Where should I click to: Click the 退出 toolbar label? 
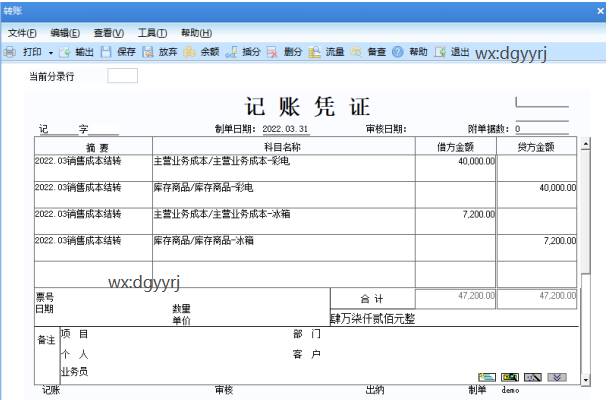[460, 52]
